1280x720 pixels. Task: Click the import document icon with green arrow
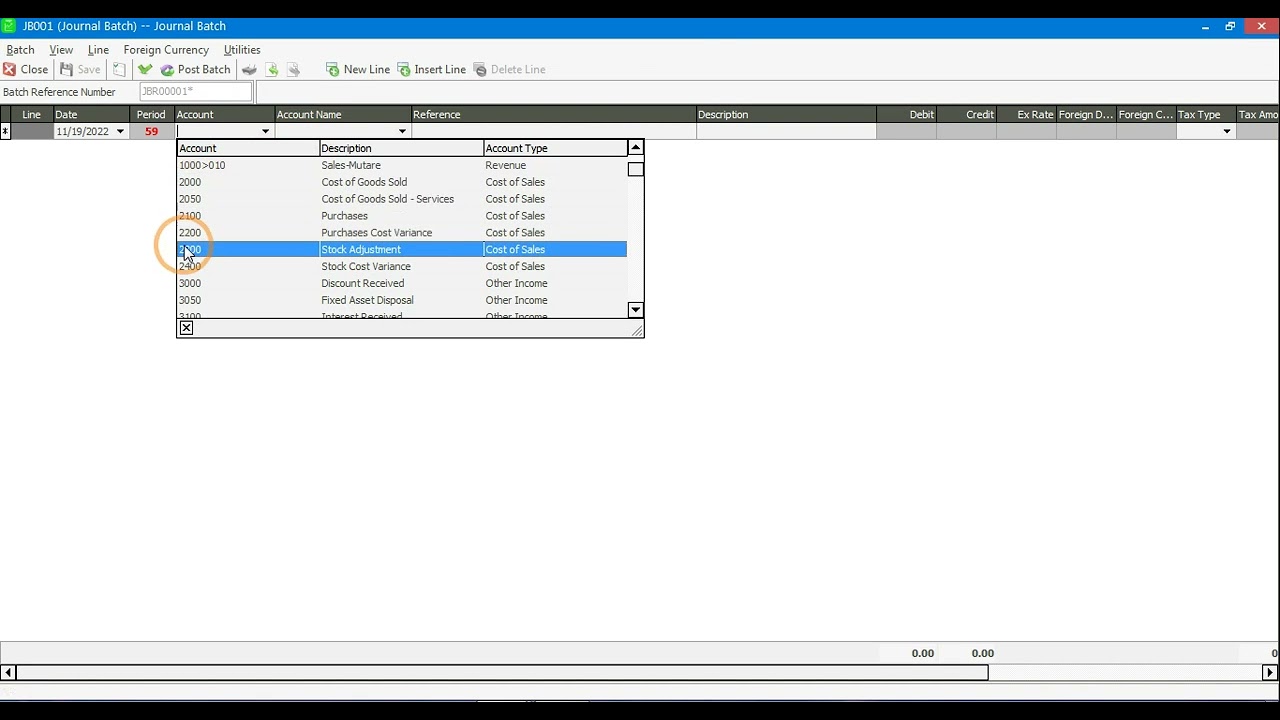point(271,70)
